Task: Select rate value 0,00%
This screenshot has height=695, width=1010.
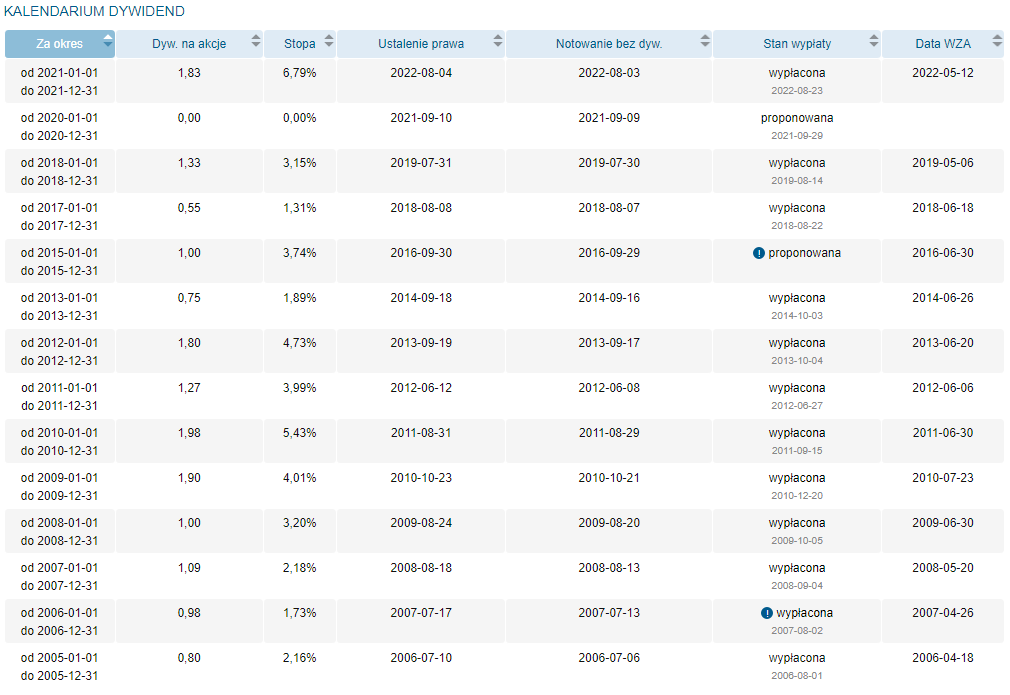Action: tap(300, 118)
